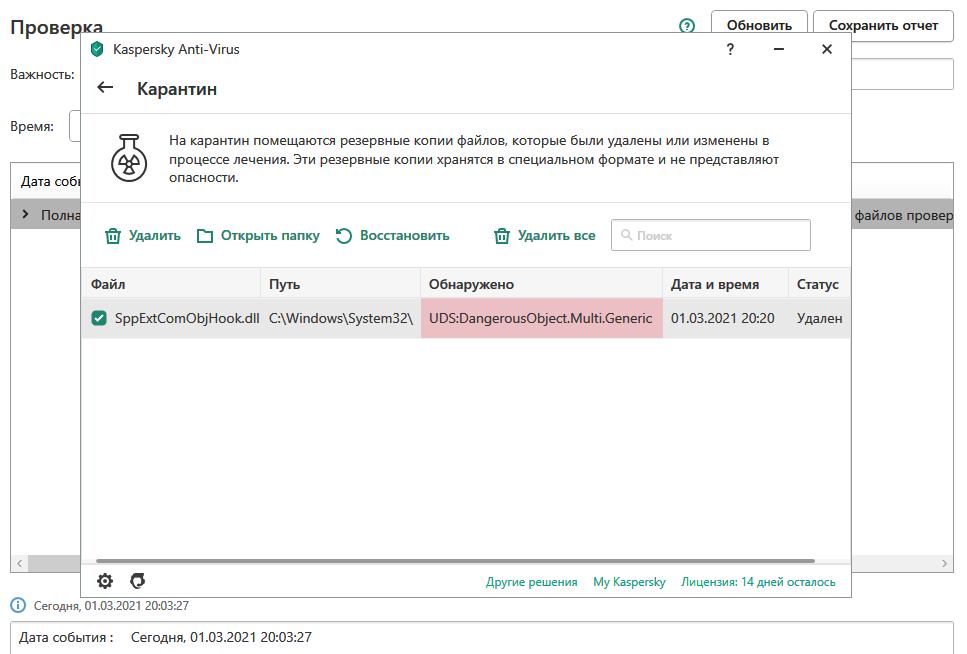Click the trash icon for Удалить
The height and width of the screenshot is (654, 967).
pos(113,236)
